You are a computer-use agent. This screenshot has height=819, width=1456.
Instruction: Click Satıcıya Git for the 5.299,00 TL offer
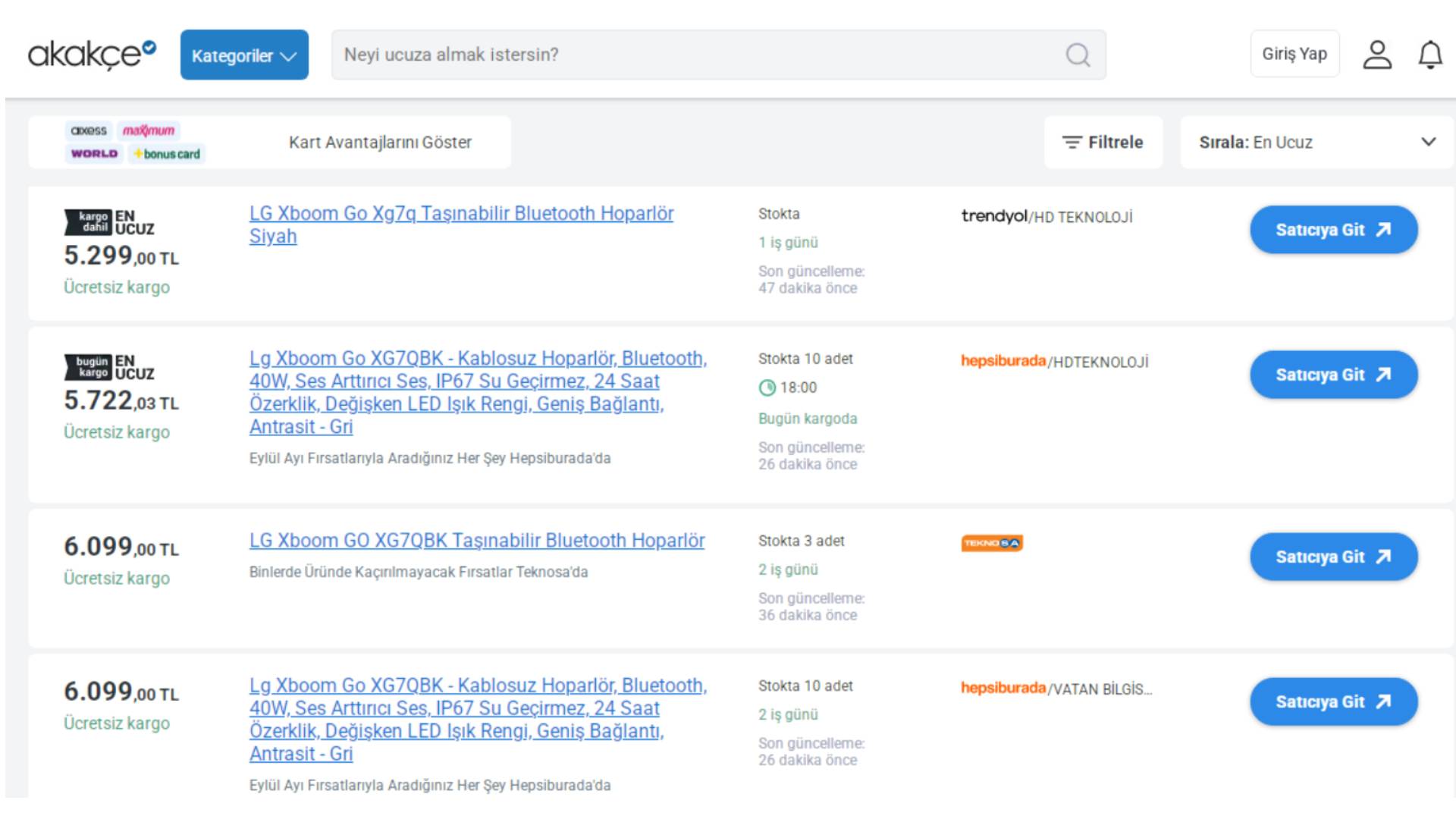[1334, 230]
